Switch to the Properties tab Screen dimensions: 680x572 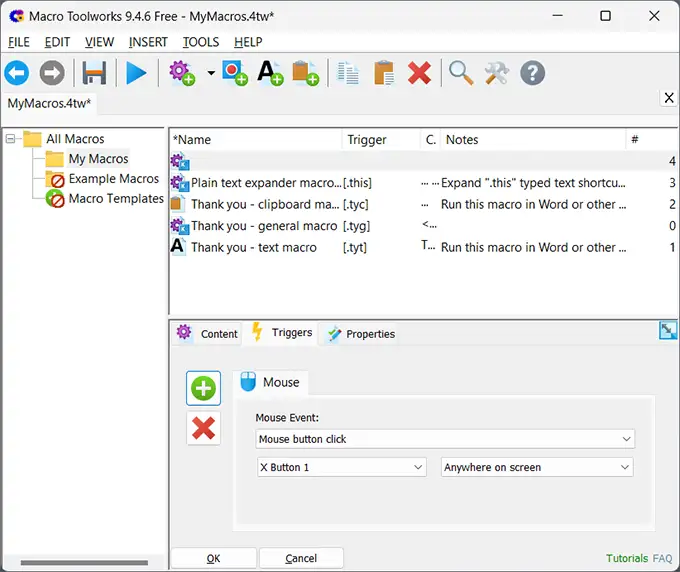(361, 334)
